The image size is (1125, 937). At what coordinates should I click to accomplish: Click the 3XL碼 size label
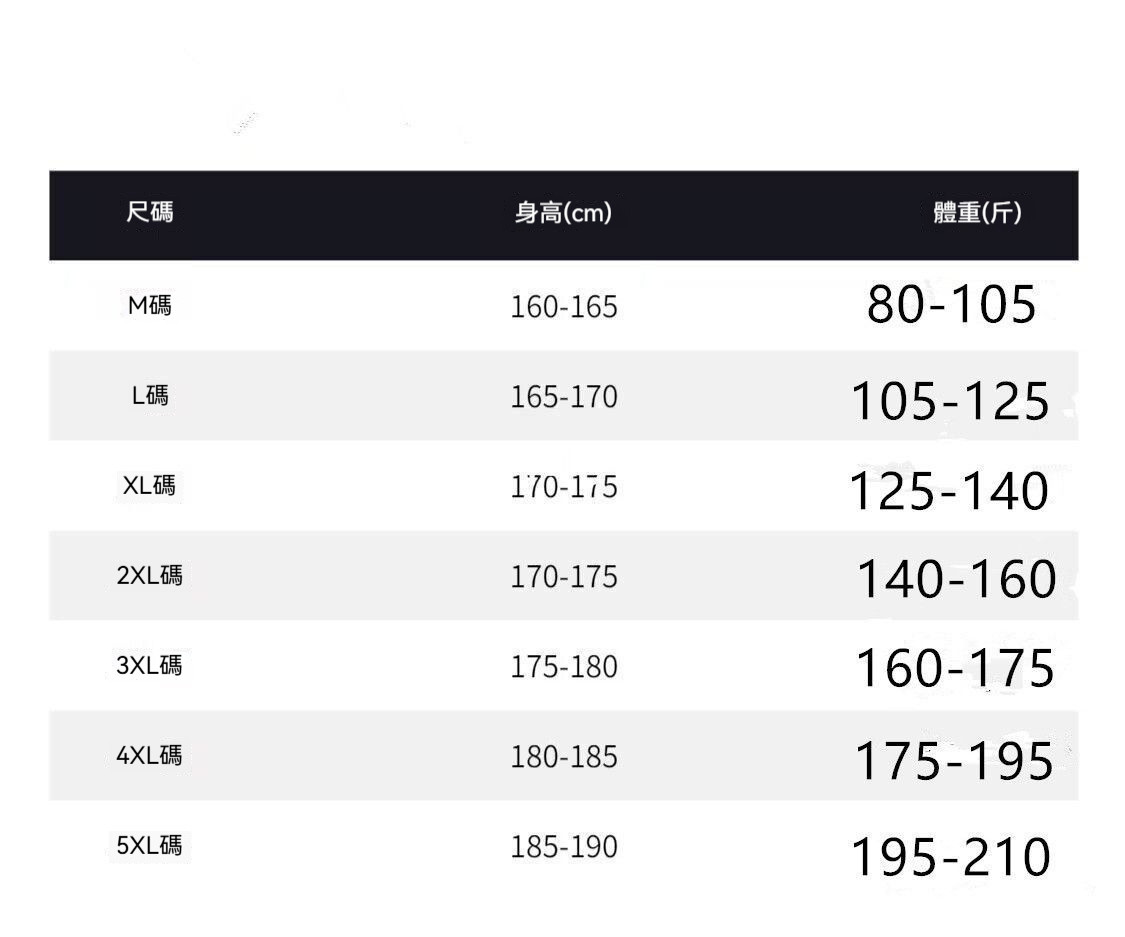coord(150,666)
